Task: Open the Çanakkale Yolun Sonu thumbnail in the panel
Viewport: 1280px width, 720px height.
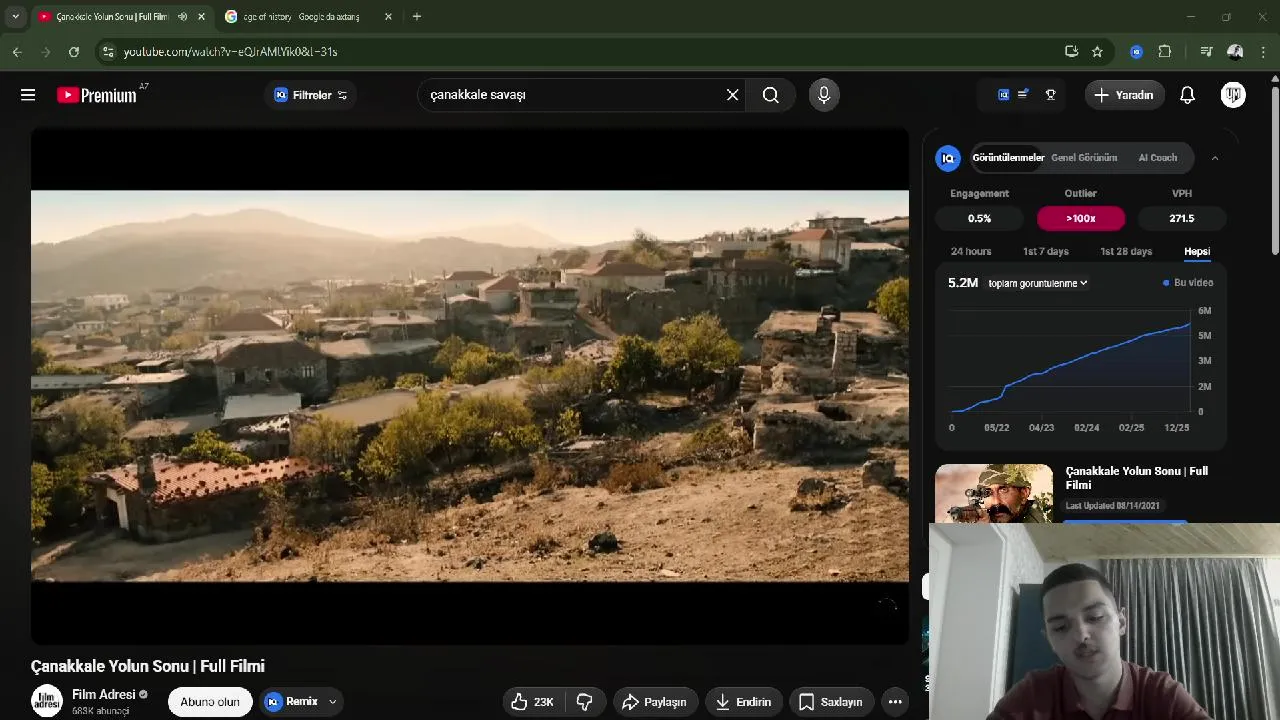Action: [994, 494]
